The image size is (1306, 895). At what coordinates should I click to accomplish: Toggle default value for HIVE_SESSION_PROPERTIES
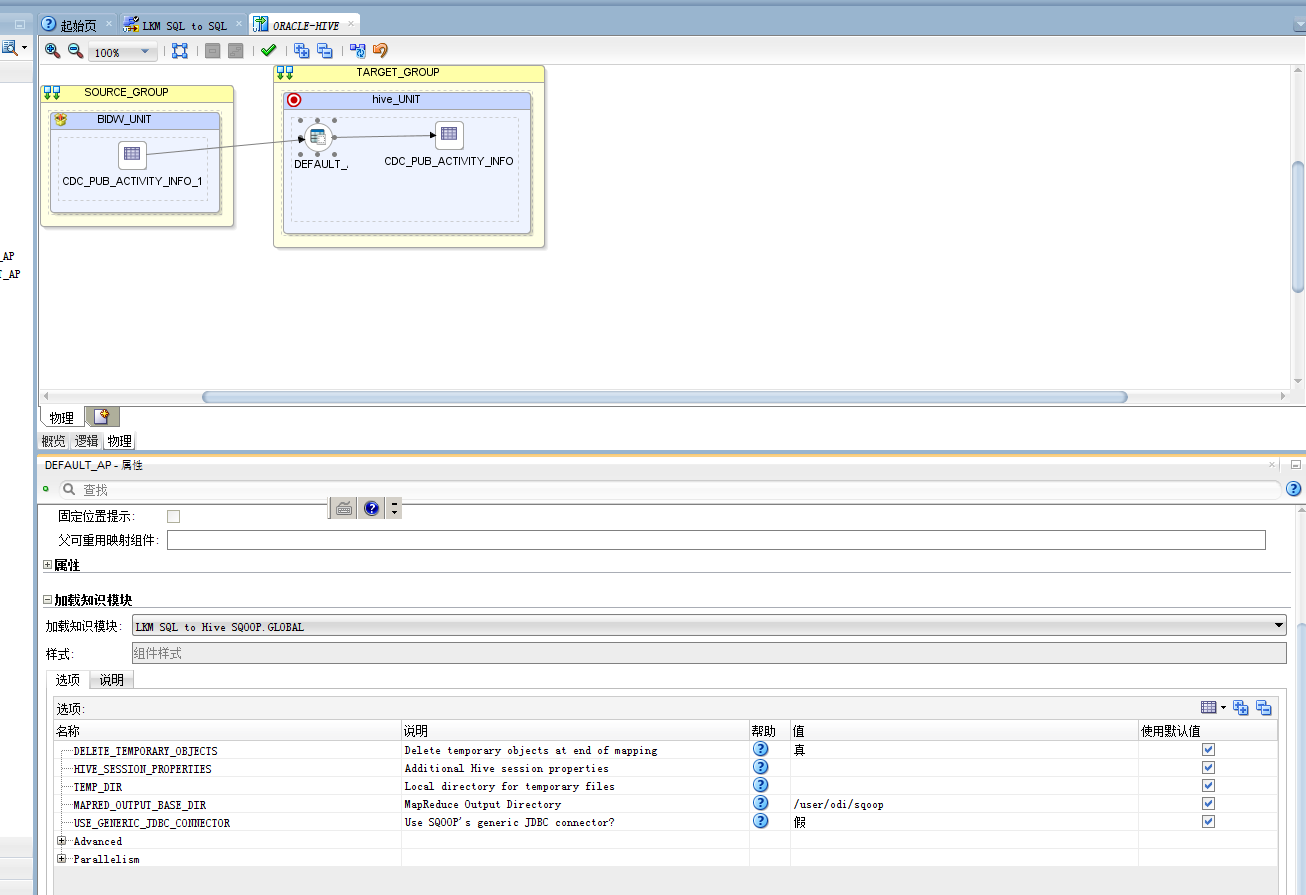tap(1208, 767)
